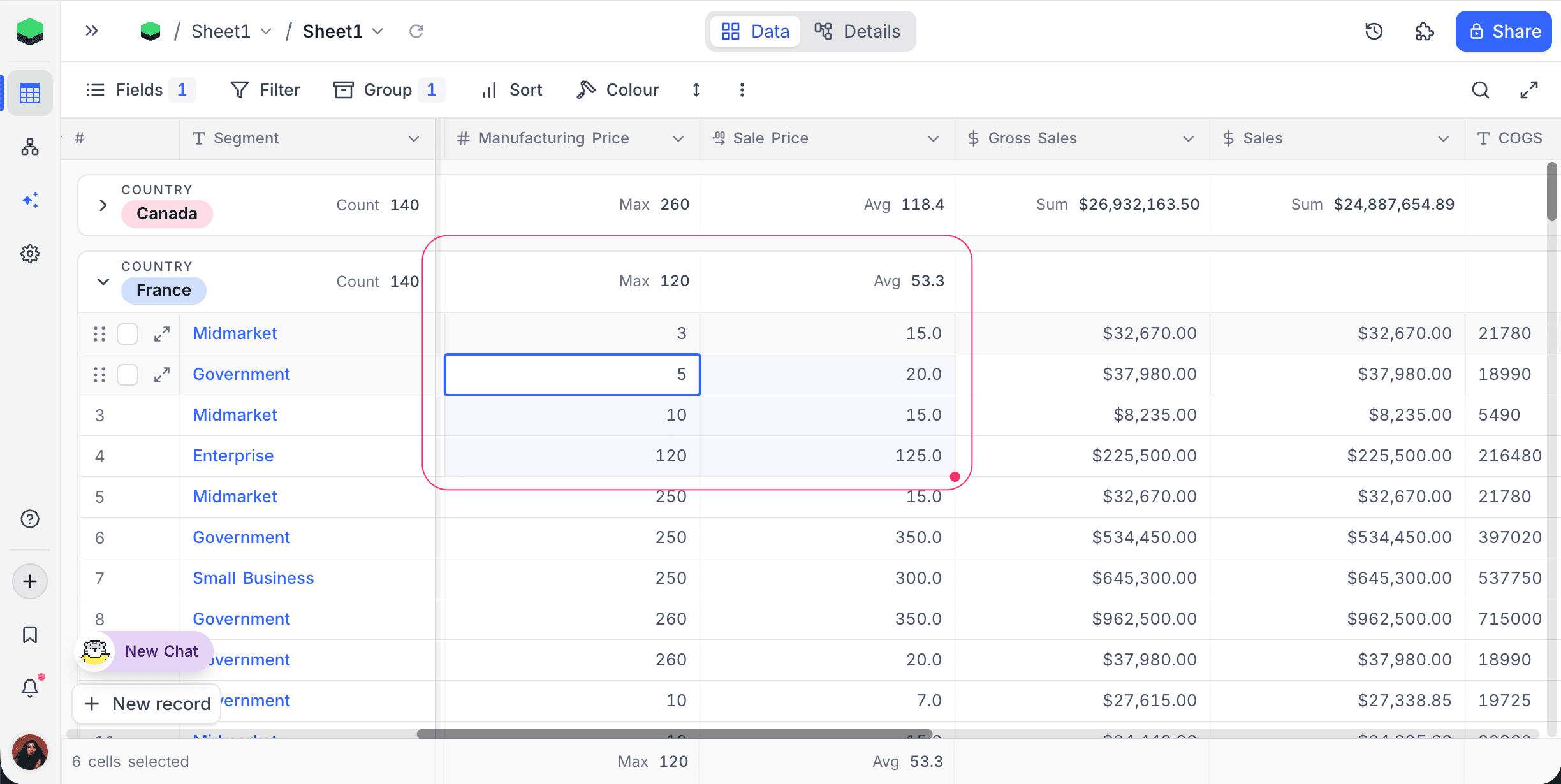The width and height of the screenshot is (1561, 784).
Task: Expand the sidebar with the double chevron icon
Action: tap(92, 31)
